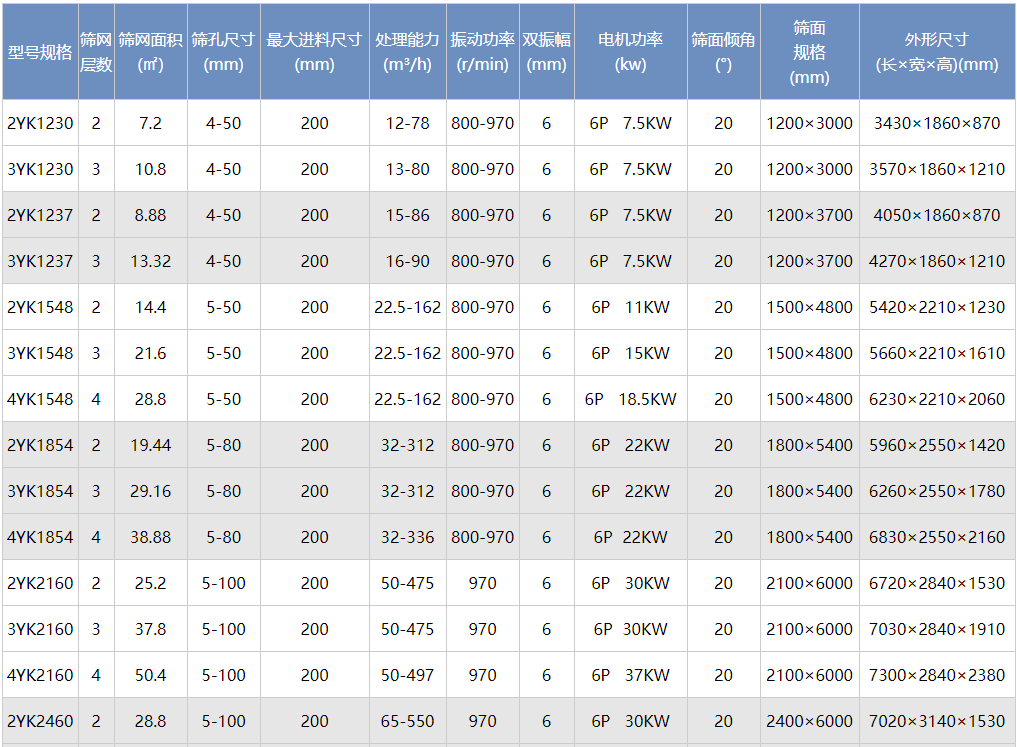Click the 外形尺寸 column header

tap(936, 52)
